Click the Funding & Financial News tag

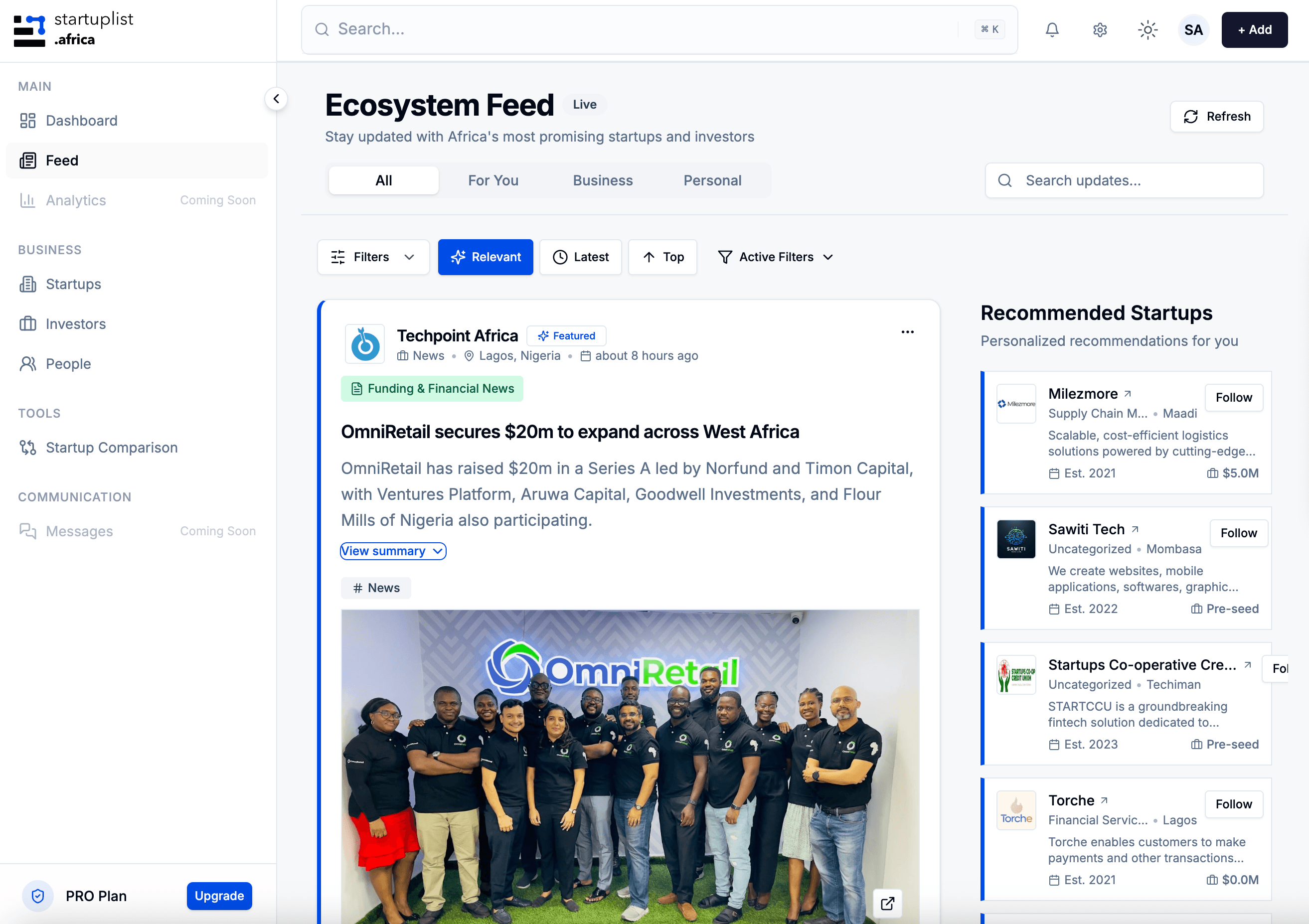432,389
